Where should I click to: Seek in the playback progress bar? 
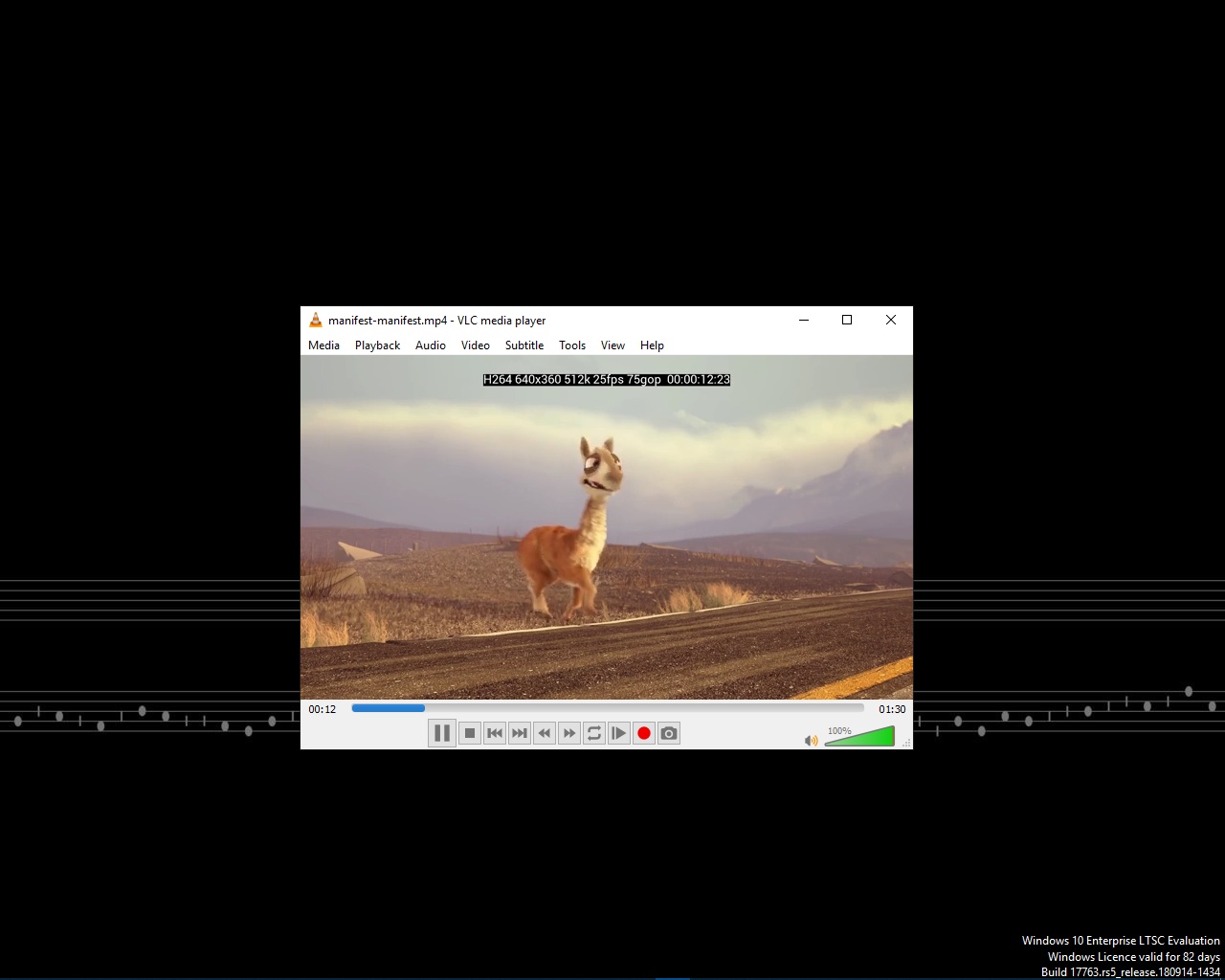tap(608, 708)
